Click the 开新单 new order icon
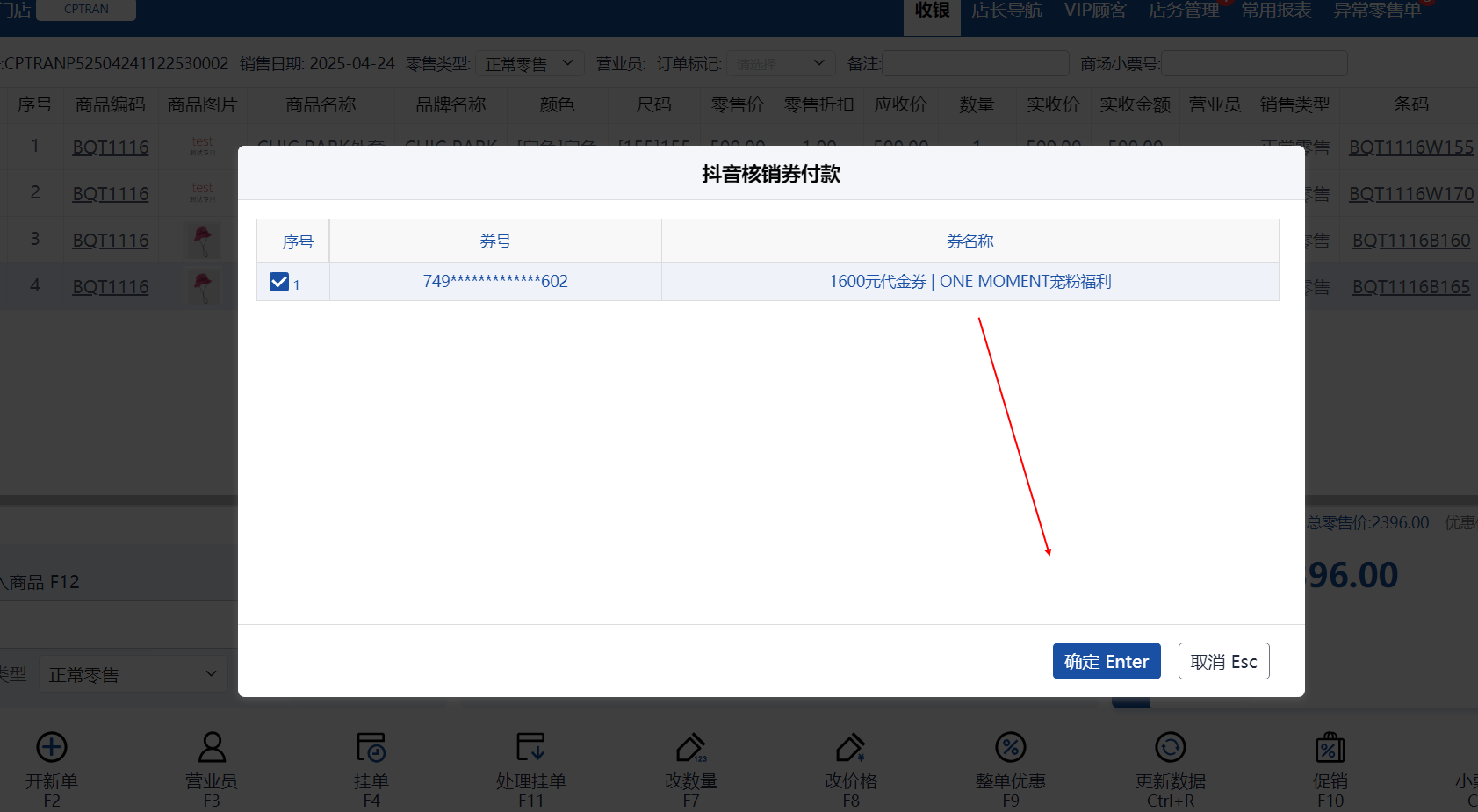This screenshot has height=812, width=1478. 52,748
